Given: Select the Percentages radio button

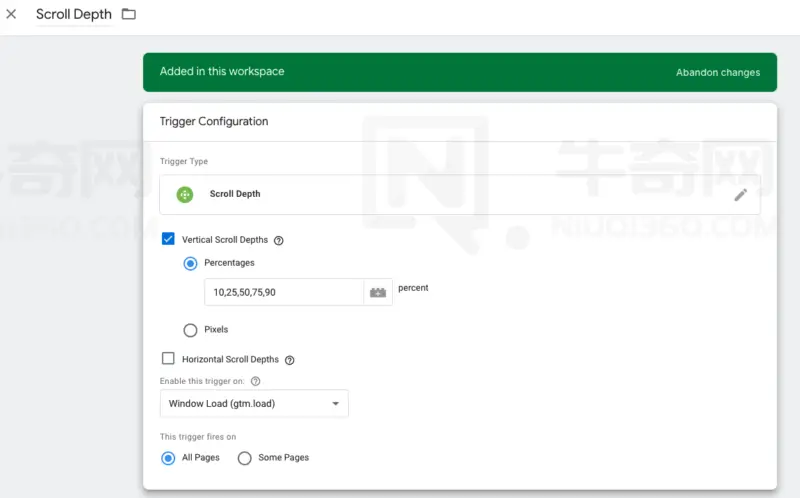Looking at the screenshot, I should [x=190, y=263].
